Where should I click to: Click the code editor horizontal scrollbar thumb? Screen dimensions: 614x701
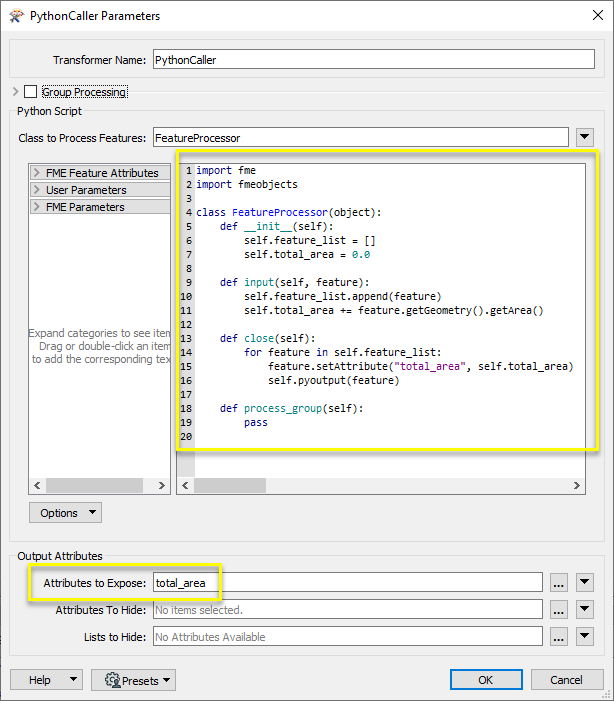click(x=230, y=486)
